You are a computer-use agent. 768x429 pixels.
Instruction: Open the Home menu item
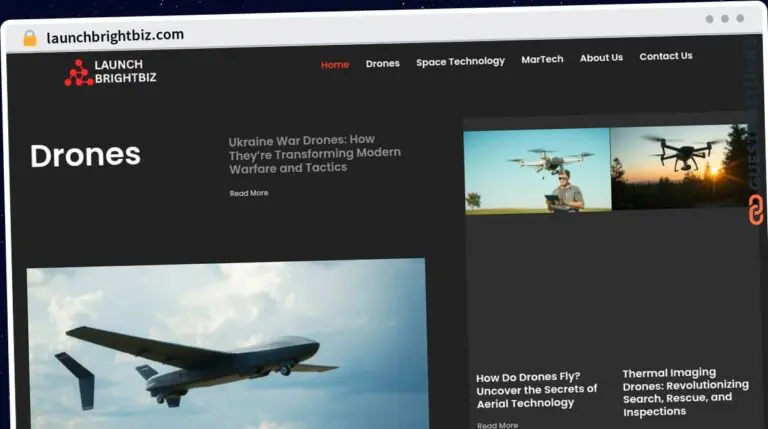point(335,64)
